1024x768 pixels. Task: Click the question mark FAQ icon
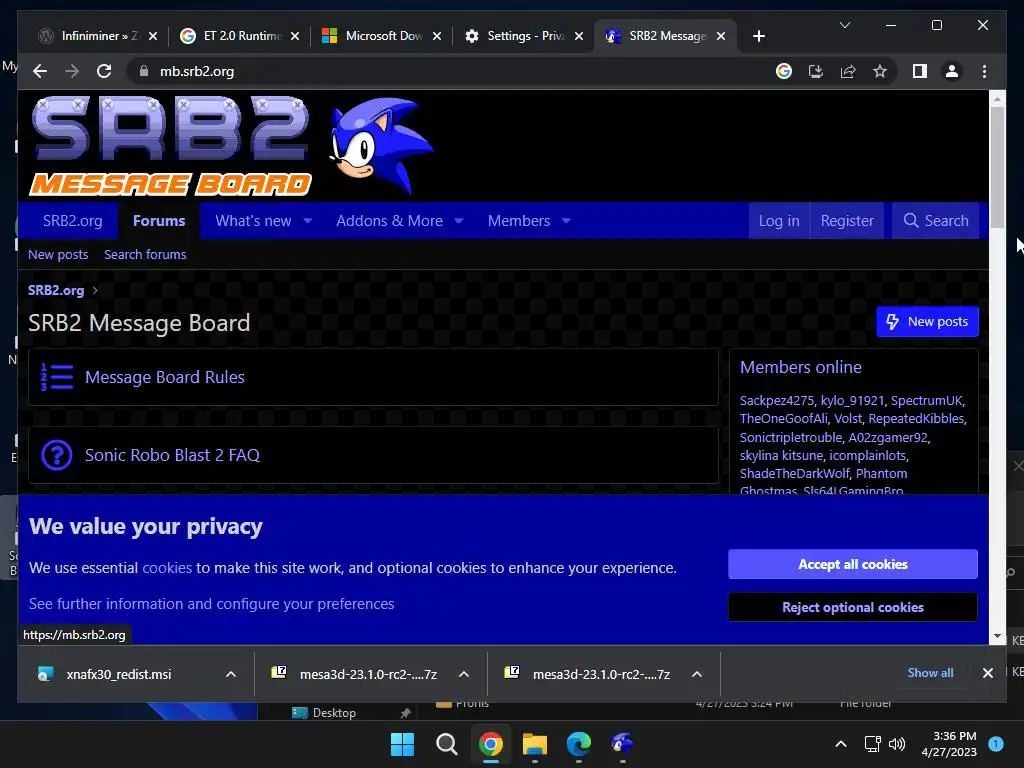tap(57, 455)
